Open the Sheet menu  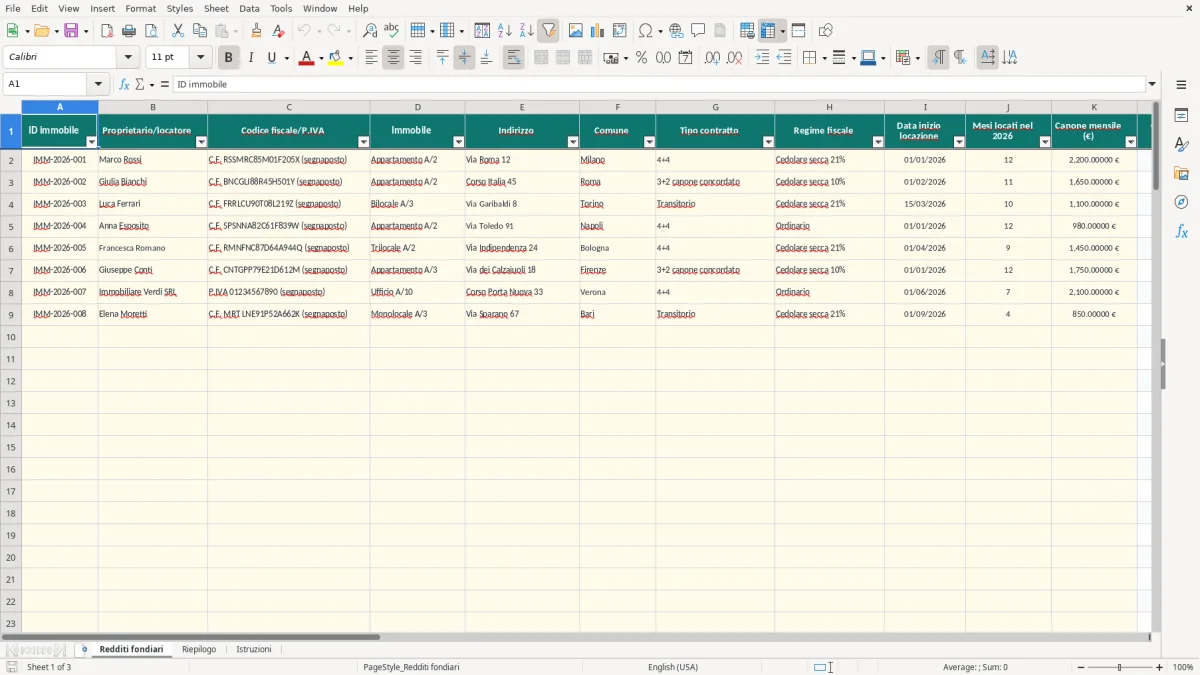pyautogui.click(x=216, y=8)
